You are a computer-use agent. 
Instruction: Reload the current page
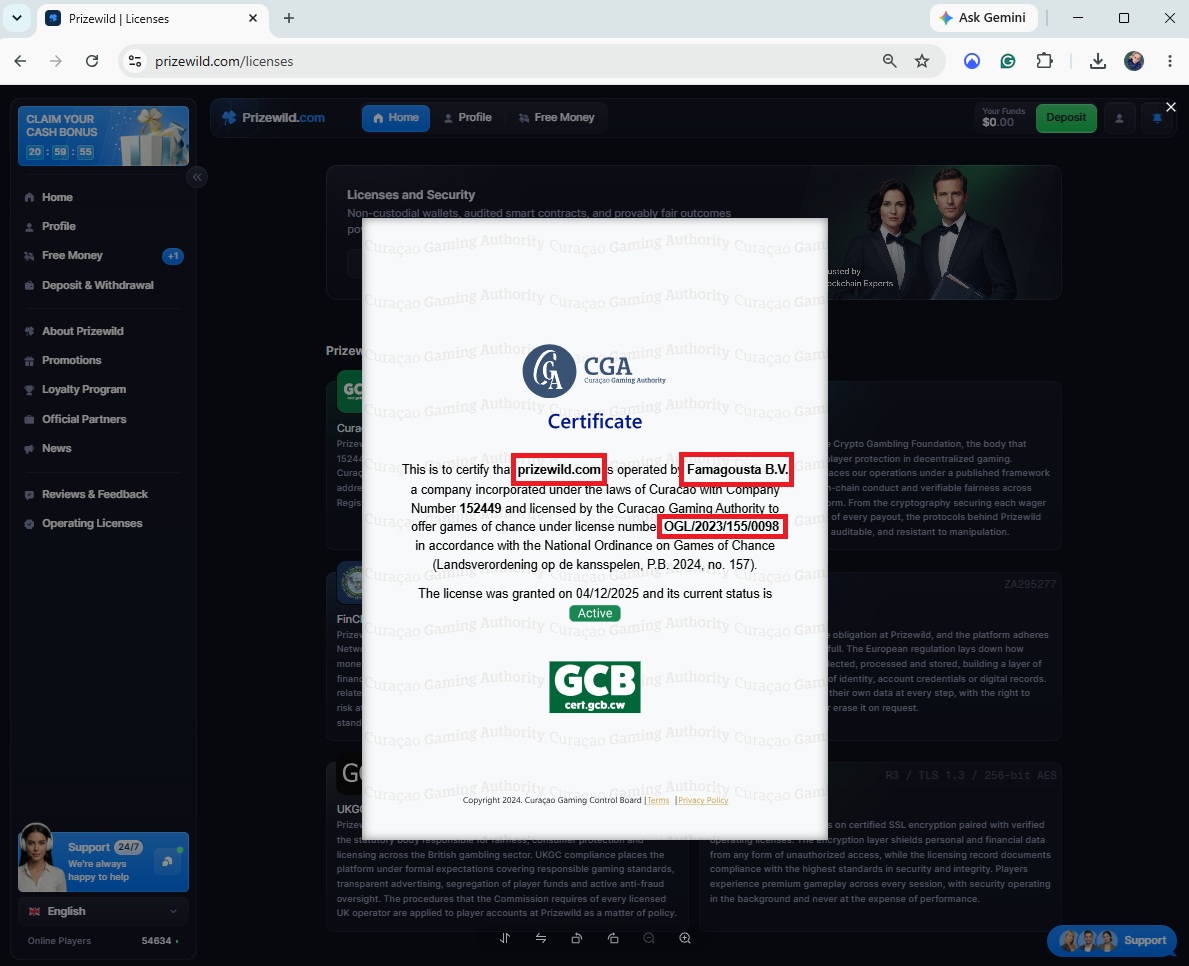click(92, 61)
